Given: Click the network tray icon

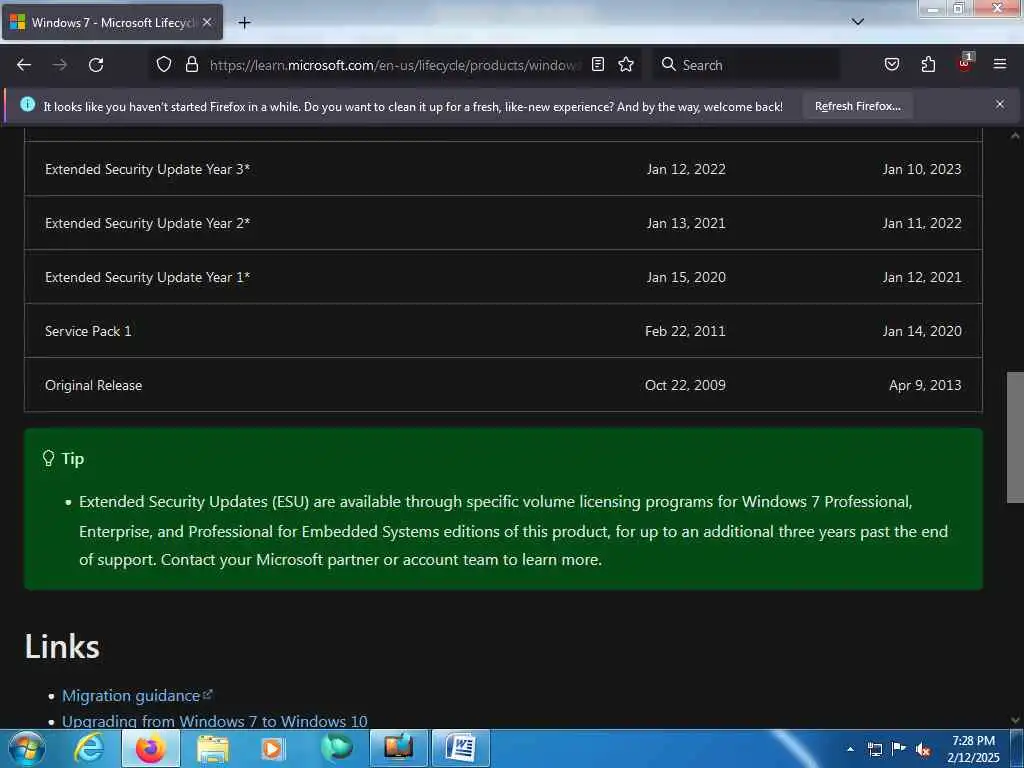Looking at the screenshot, I should pyautogui.click(x=874, y=749).
